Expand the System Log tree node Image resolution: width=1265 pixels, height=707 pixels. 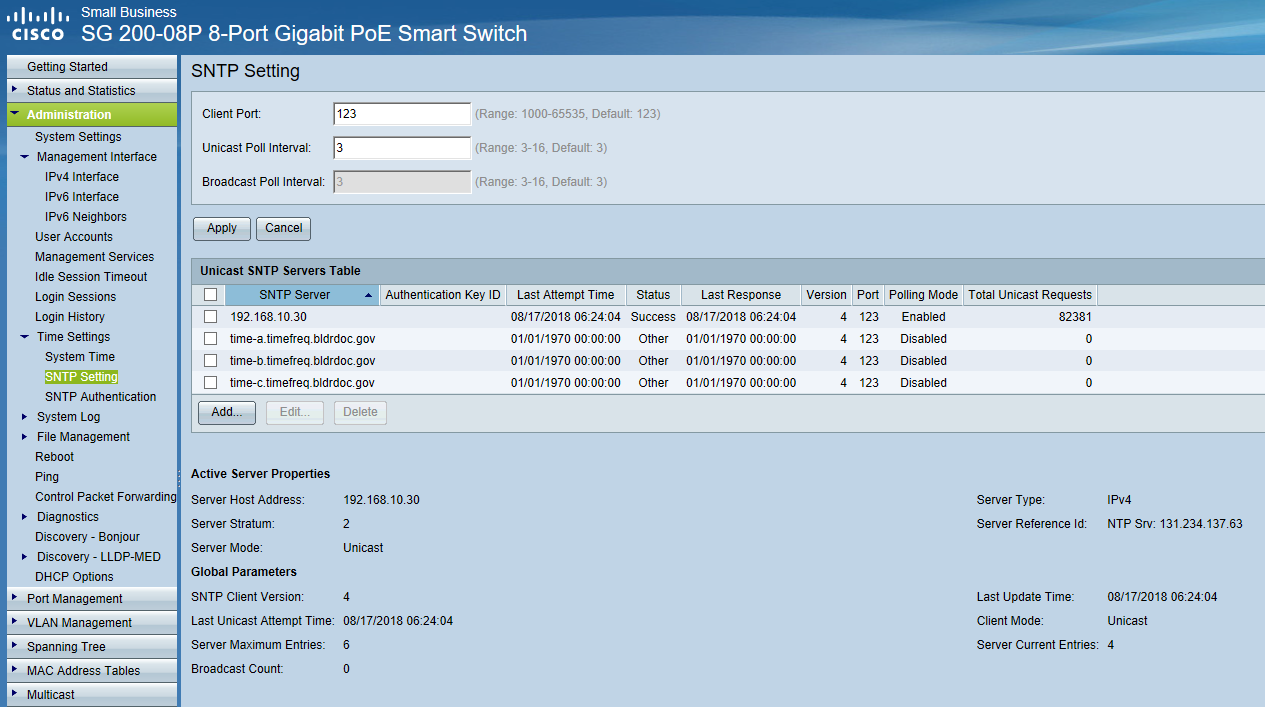click(x=25, y=417)
